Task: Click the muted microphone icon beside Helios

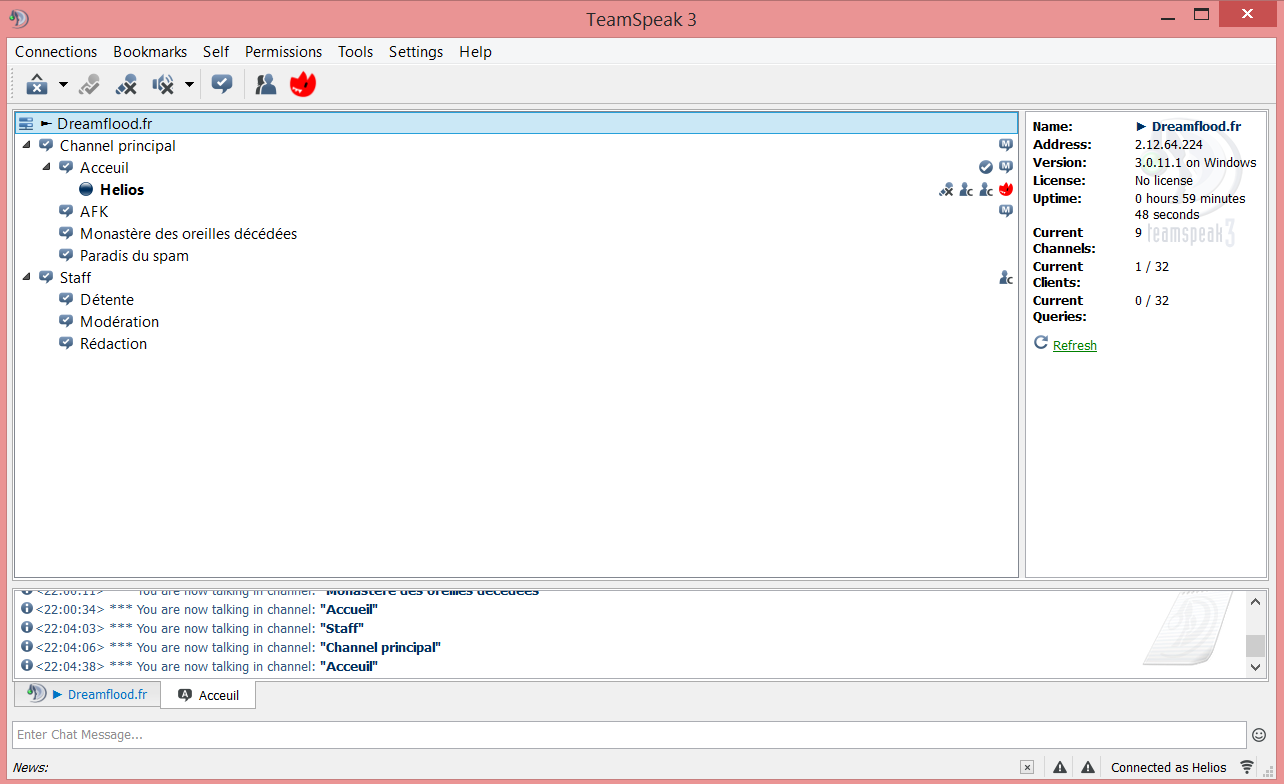Action: coord(946,190)
